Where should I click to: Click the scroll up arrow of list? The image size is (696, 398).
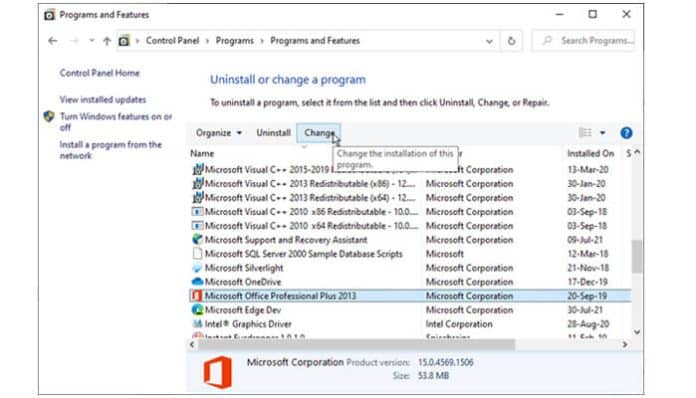coord(637,152)
